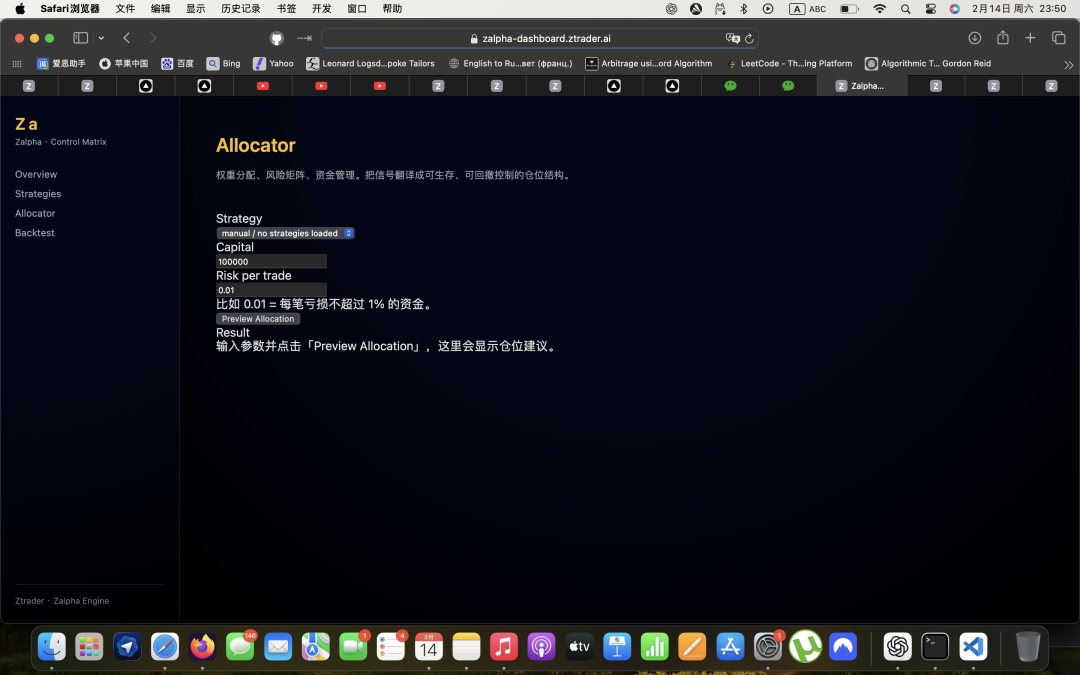Open the 帮助 menu
This screenshot has height=675, width=1080.
[392, 9]
